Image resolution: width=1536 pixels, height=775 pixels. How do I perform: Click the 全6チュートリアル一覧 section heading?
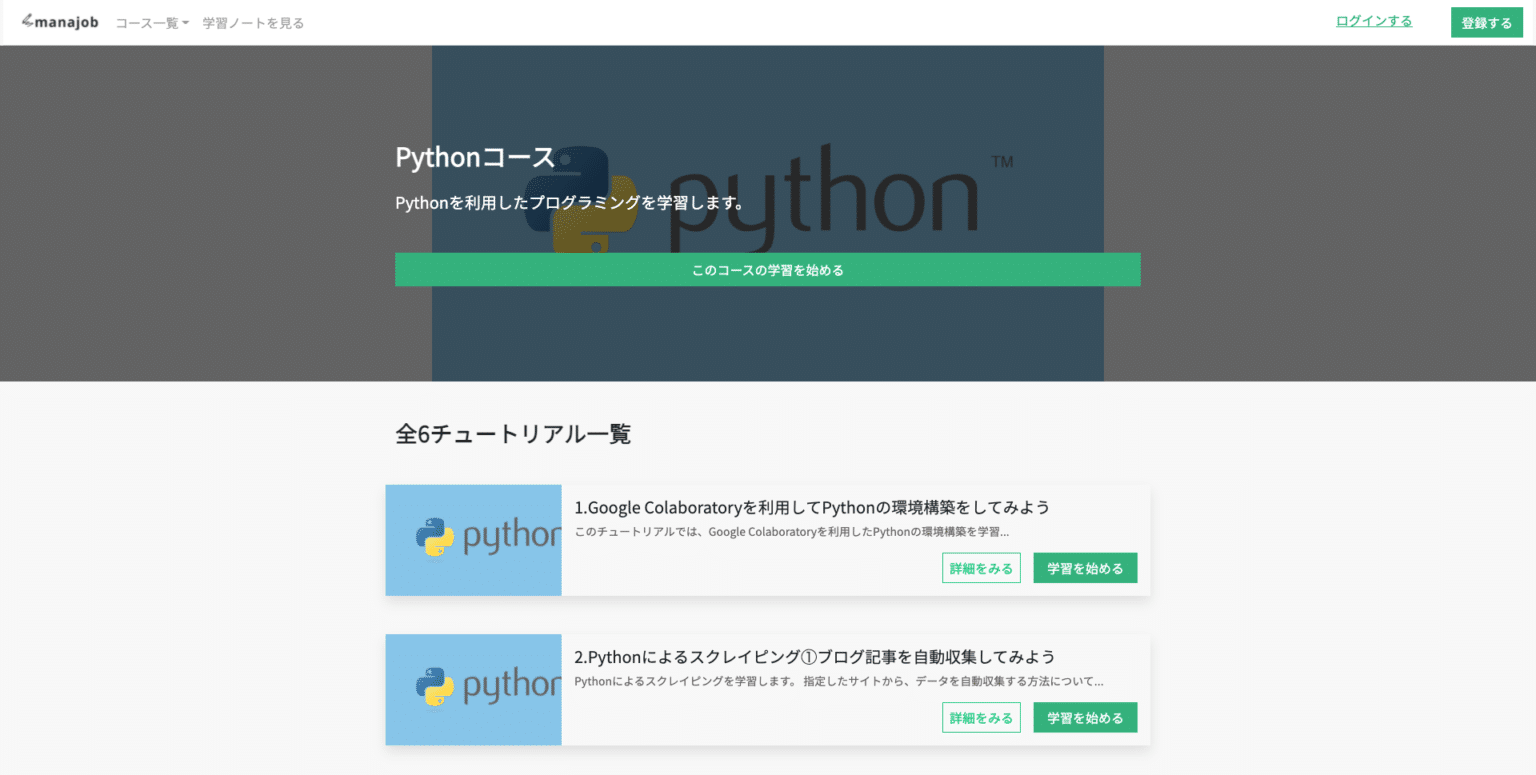513,434
